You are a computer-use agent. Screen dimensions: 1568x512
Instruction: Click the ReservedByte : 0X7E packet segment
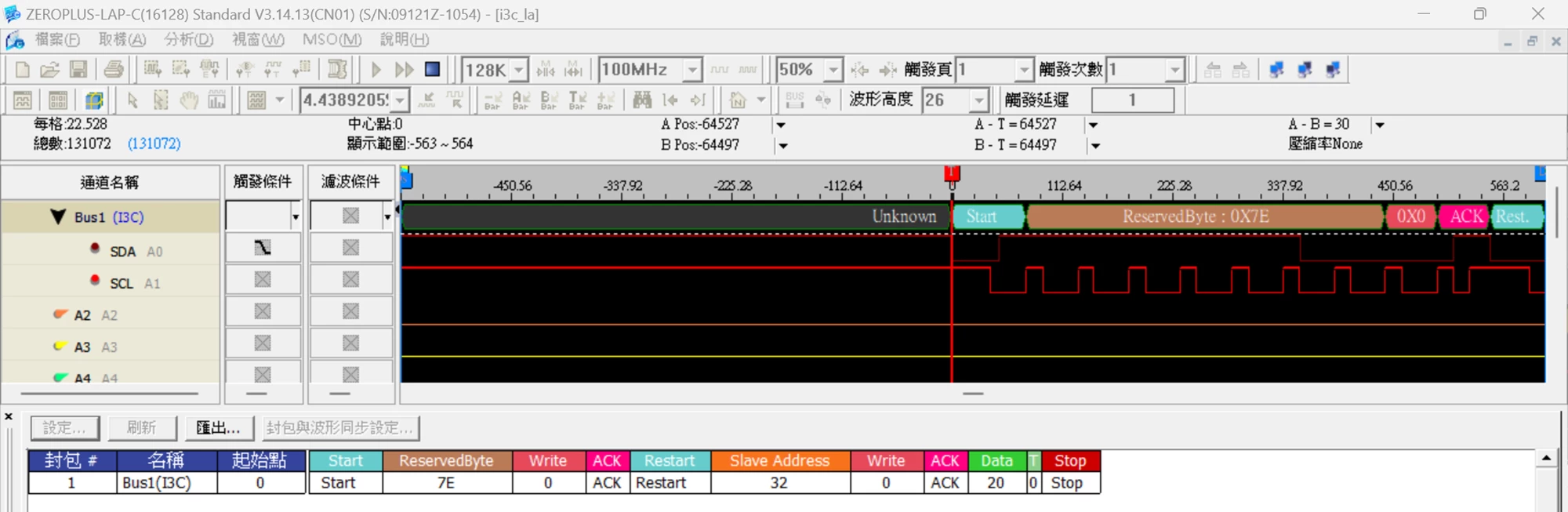point(1205,216)
